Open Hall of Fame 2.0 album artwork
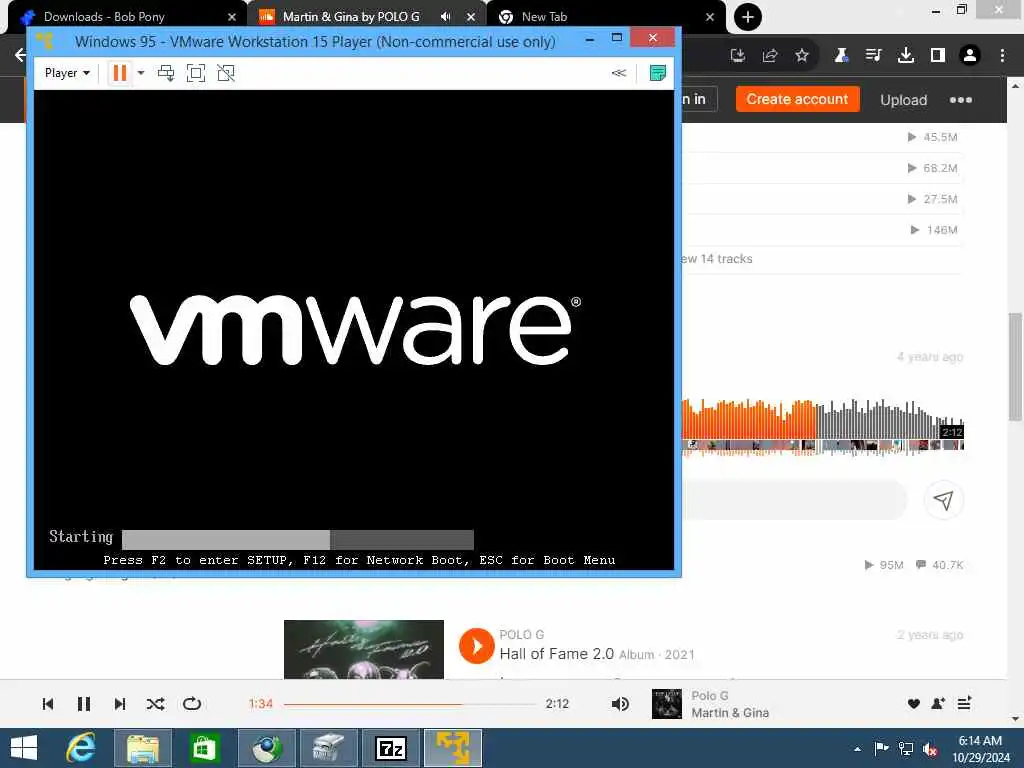 click(364, 649)
